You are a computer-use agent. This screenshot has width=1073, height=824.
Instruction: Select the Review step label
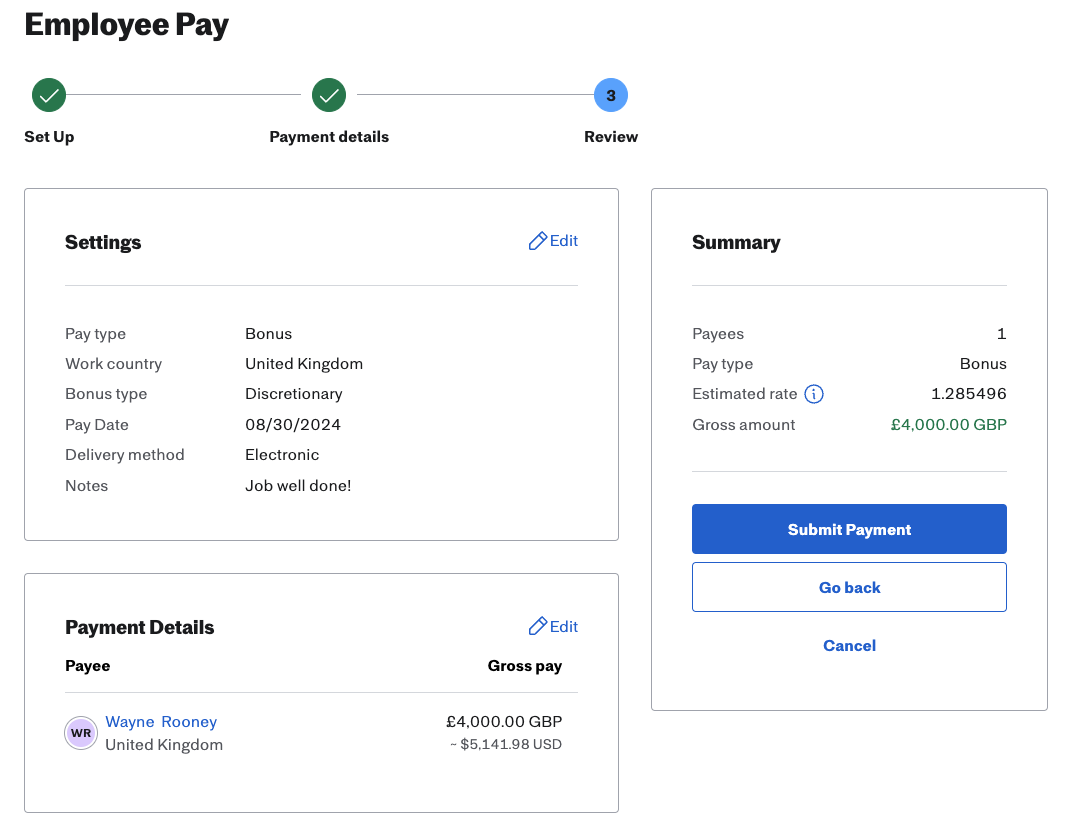pos(611,137)
